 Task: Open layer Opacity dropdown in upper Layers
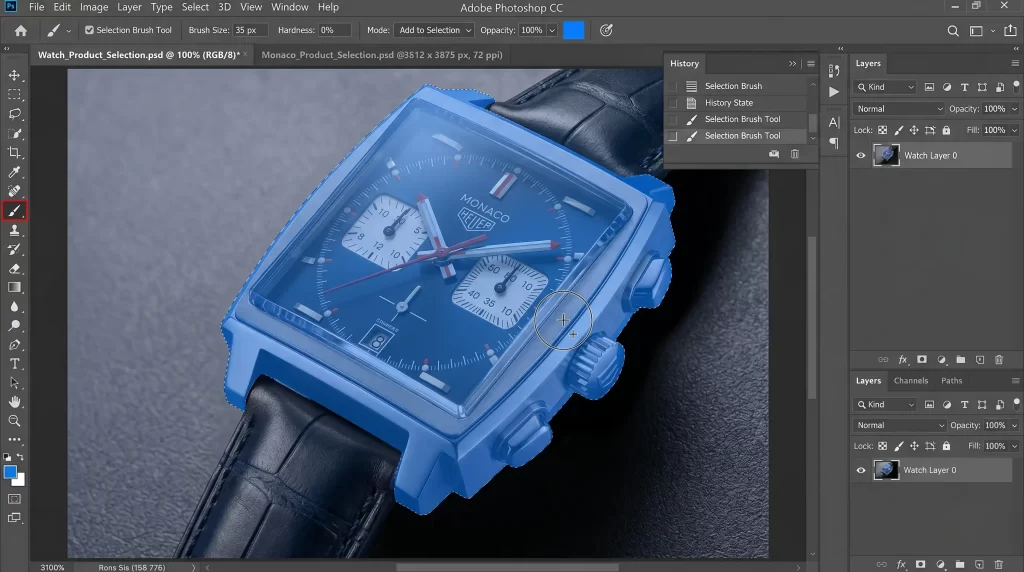click(x=1014, y=109)
